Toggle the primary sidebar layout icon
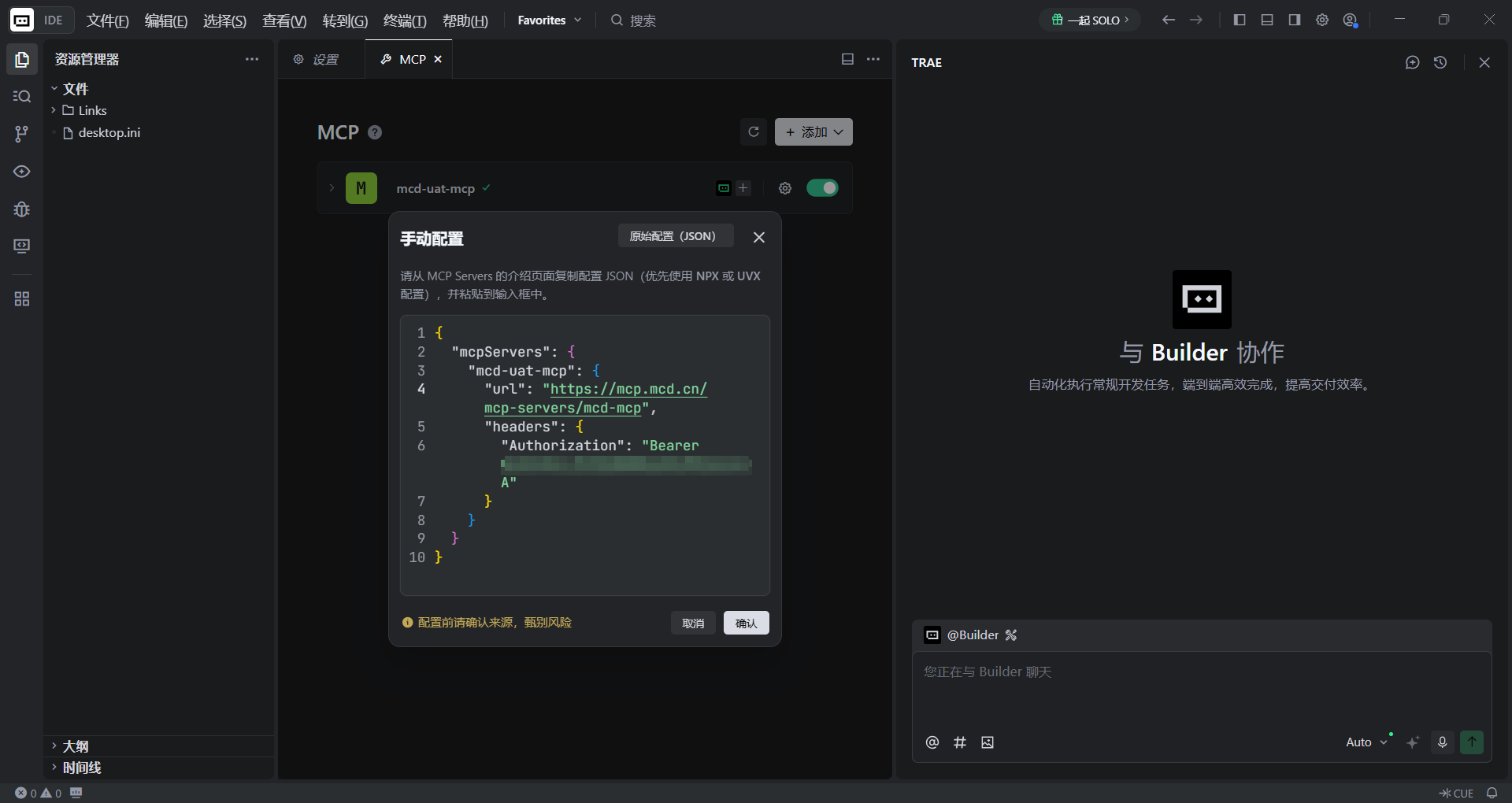 (x=1239, y=20)
